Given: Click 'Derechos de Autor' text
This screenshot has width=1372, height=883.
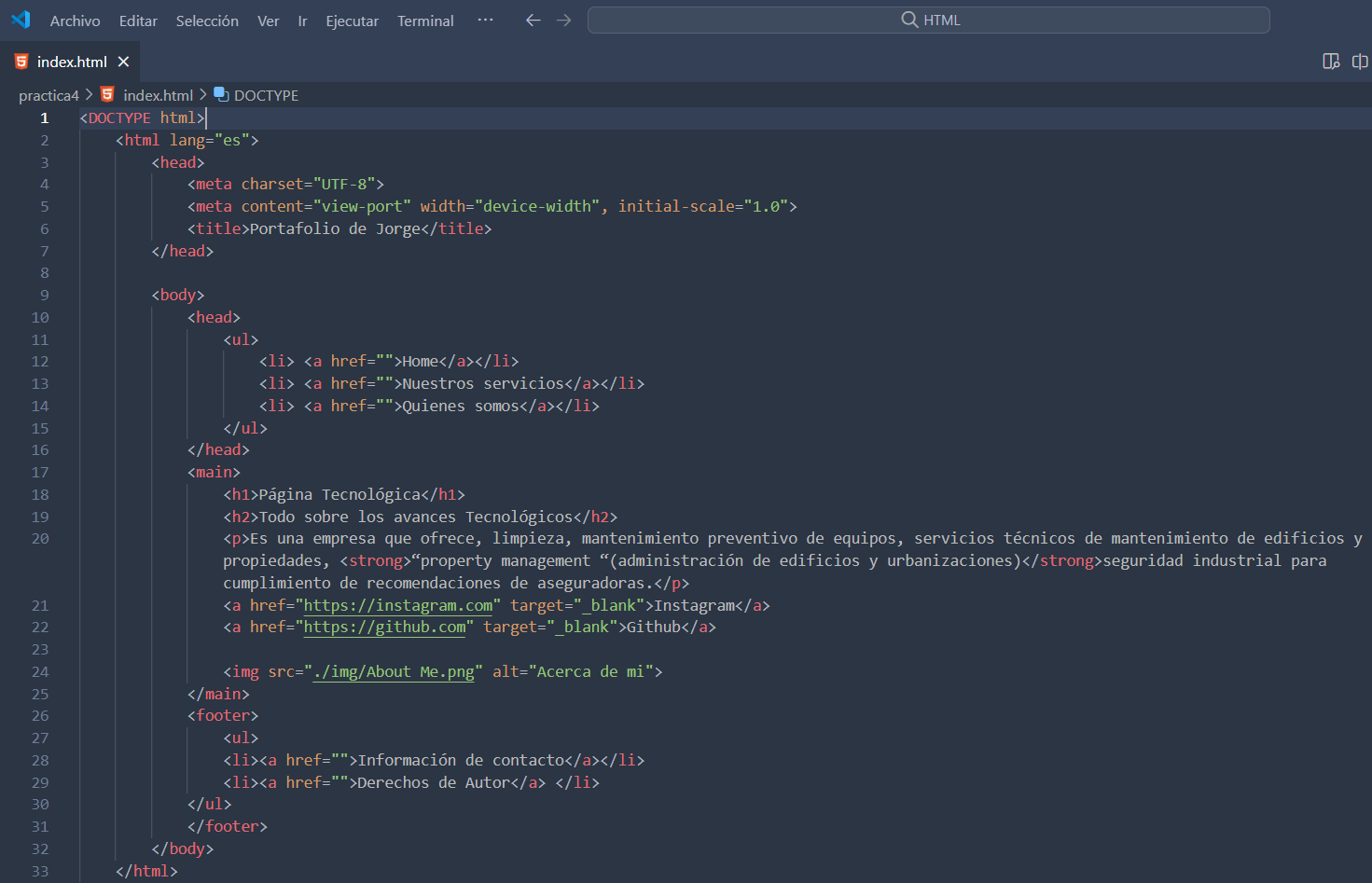Looking at the screenshot, I should pyautogui.click(x=435, y=783).
